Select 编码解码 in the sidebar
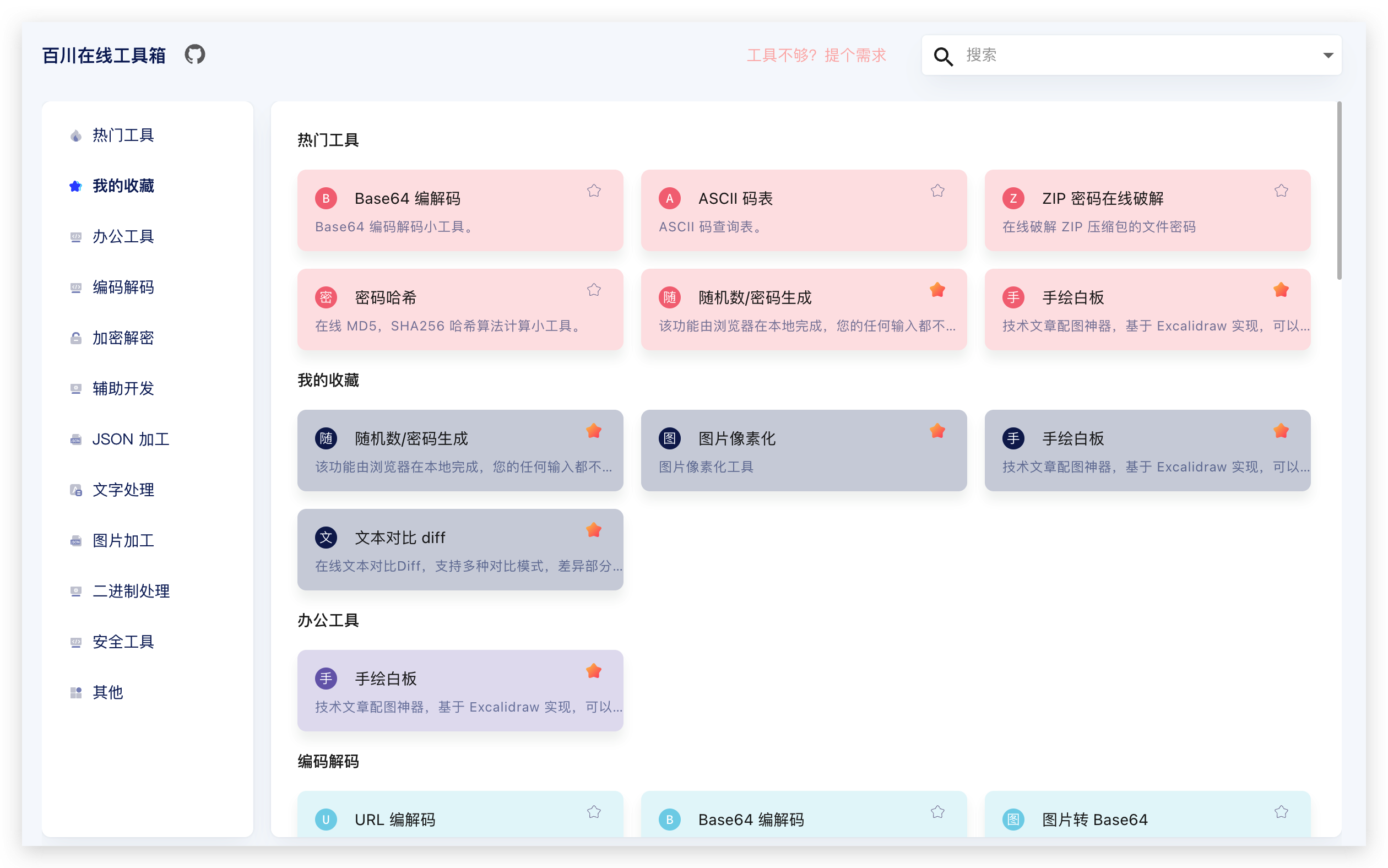1388x868 pixels. [x=123, y=287]
